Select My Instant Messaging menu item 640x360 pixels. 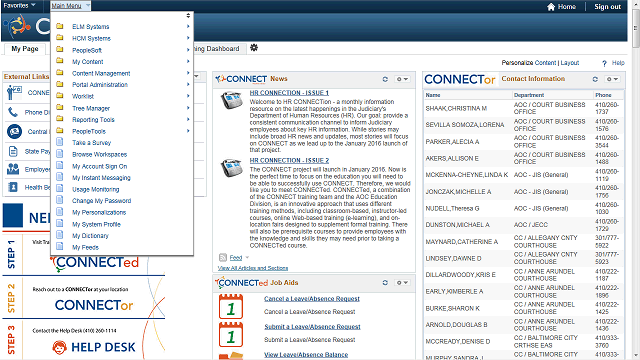click(x=101, y=178)
